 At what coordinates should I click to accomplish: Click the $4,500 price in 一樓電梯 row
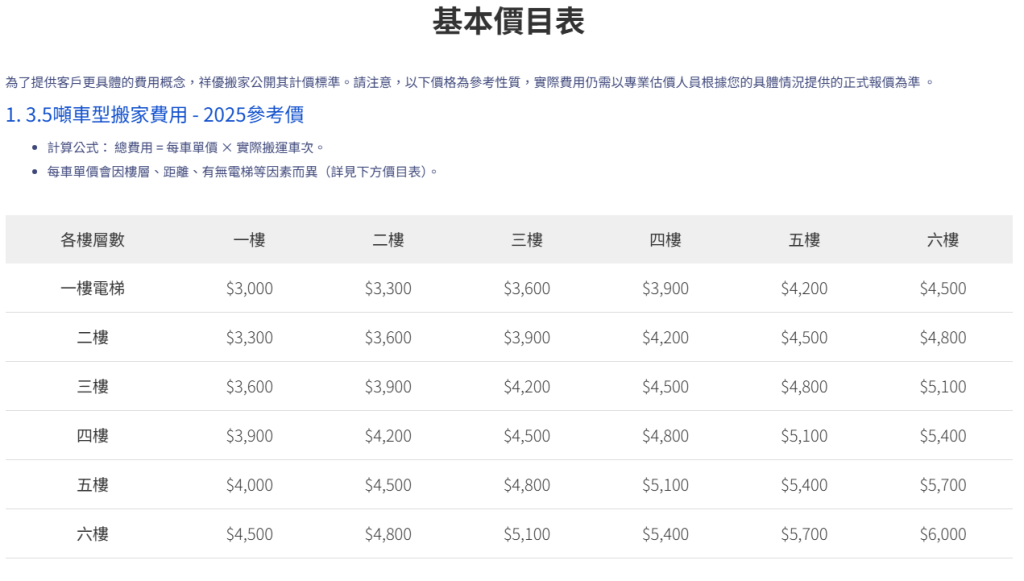[943, 288]
